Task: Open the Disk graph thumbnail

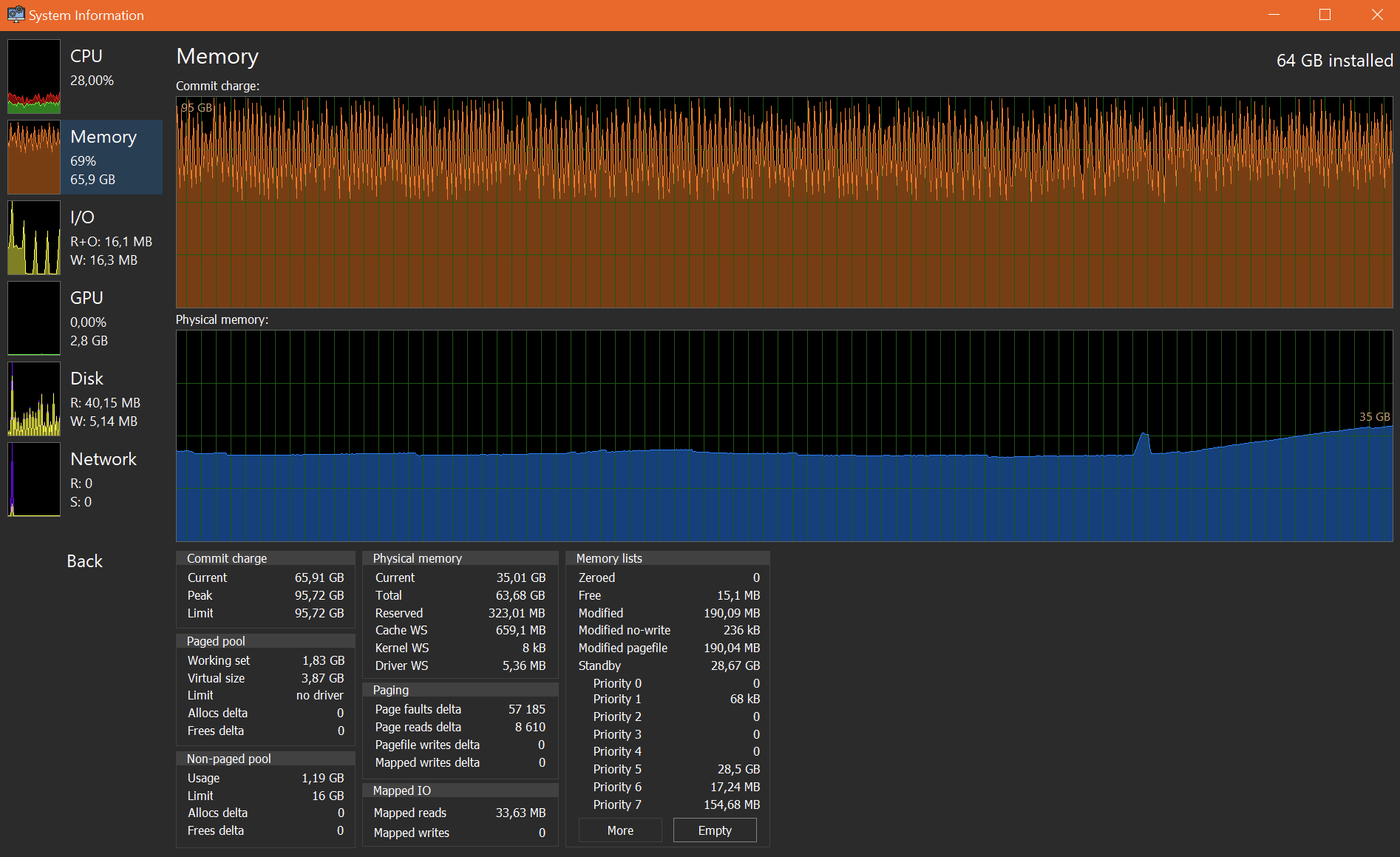Action: (34, 399)
